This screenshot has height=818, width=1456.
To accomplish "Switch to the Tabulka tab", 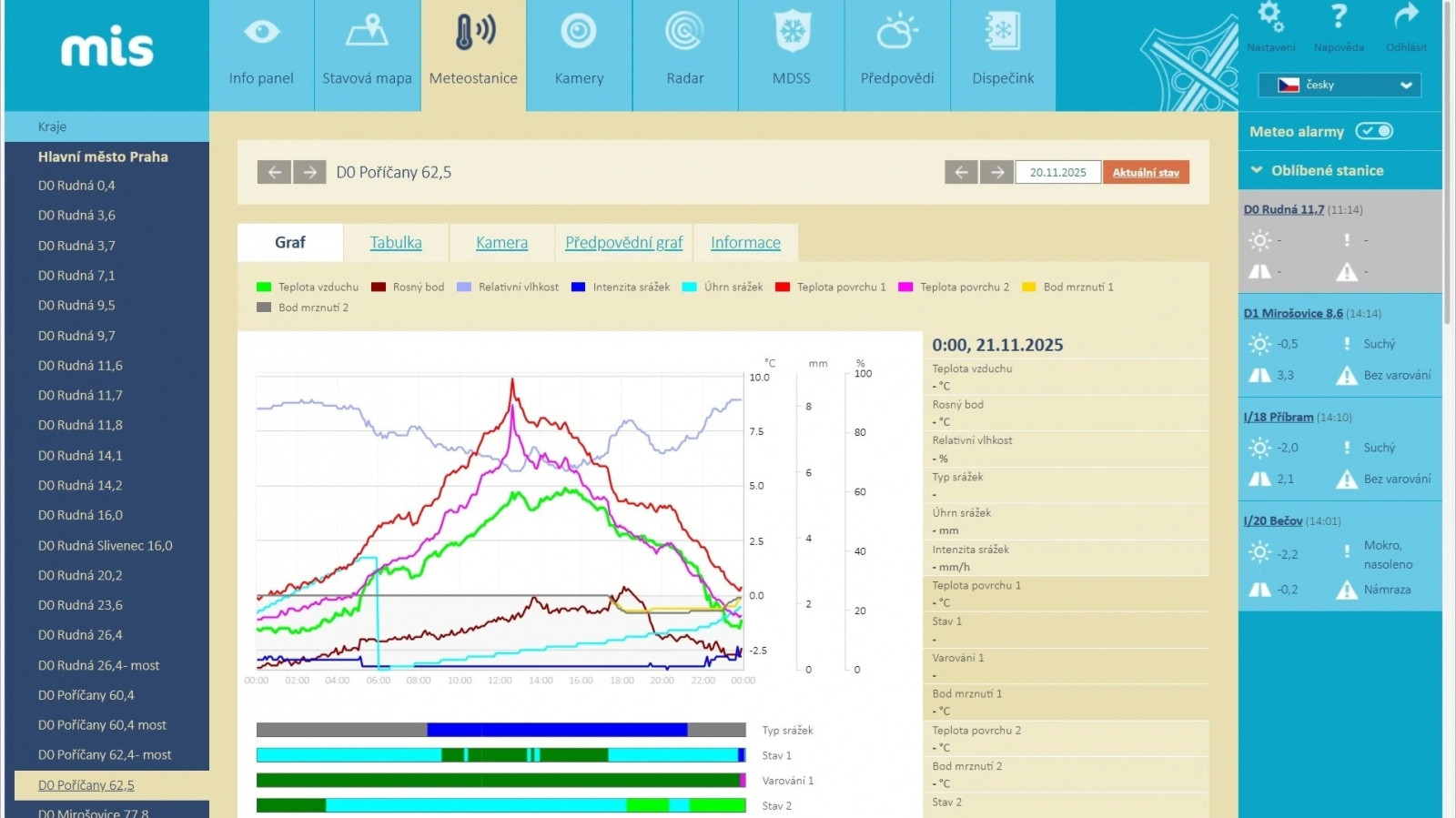I will 395,243.
